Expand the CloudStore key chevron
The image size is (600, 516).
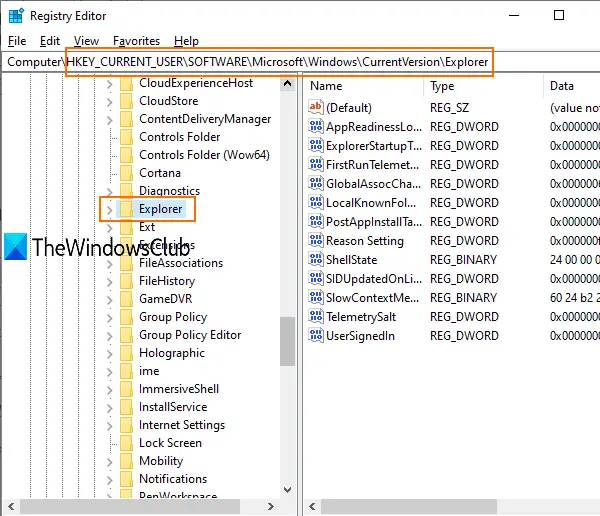[x=110, y=102]
